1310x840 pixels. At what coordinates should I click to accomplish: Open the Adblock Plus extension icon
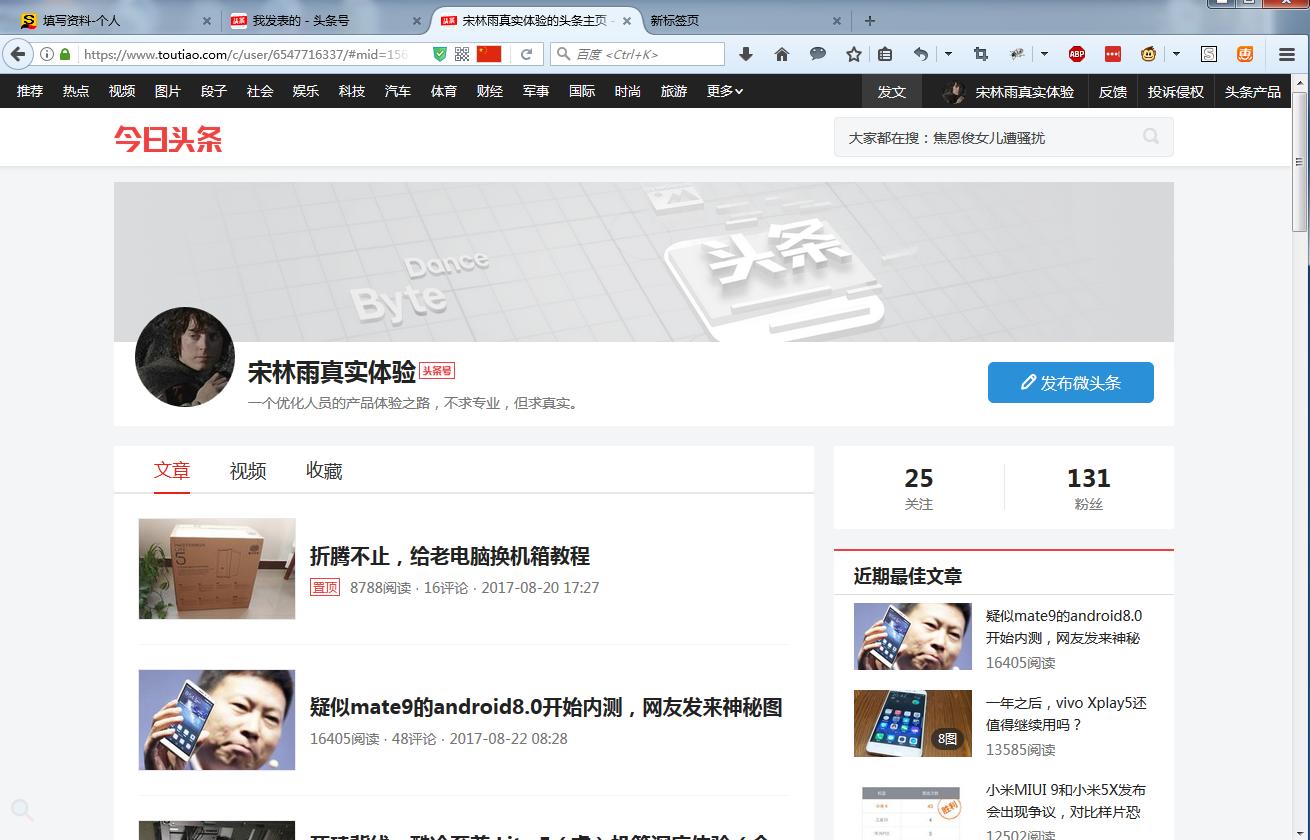(1077, 54)
